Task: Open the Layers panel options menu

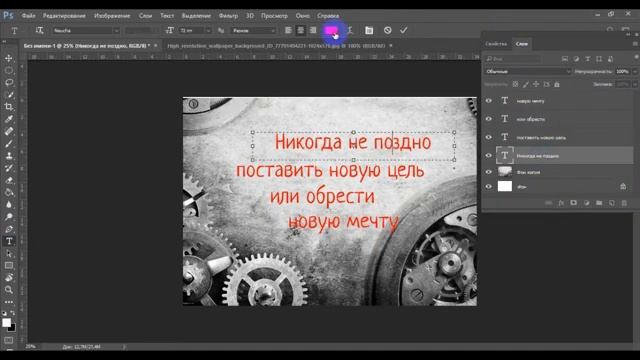Action: tap(635, 44)
